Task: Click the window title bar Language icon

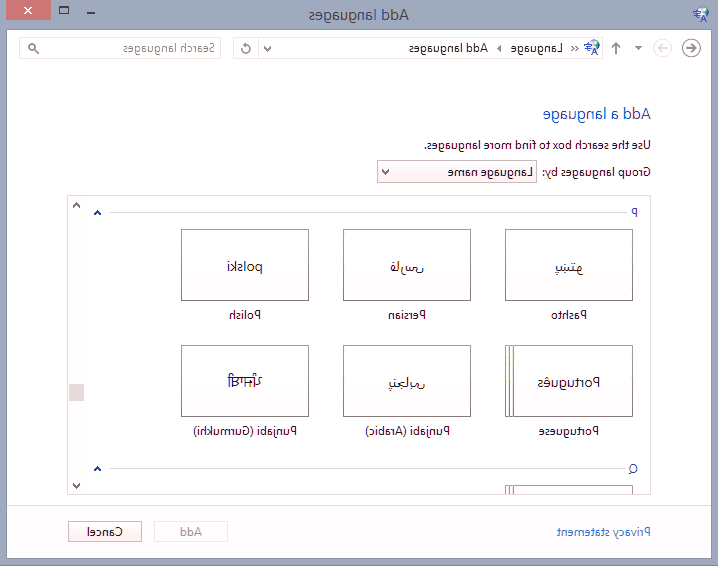Action: tap(700, 15)
